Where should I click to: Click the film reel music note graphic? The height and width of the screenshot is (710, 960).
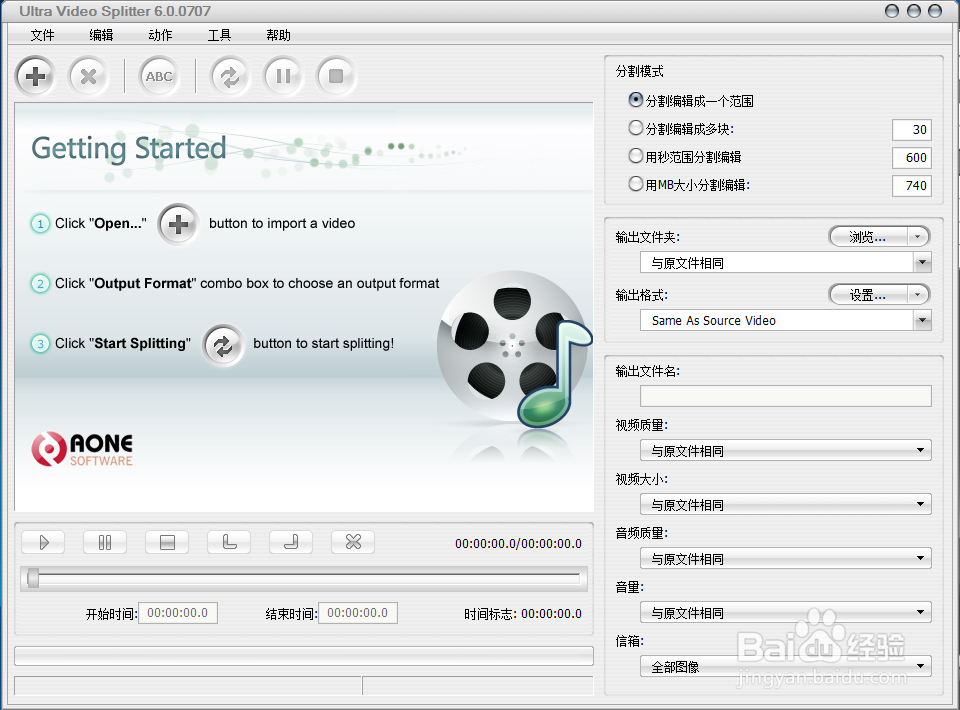(x=514, y=349)
